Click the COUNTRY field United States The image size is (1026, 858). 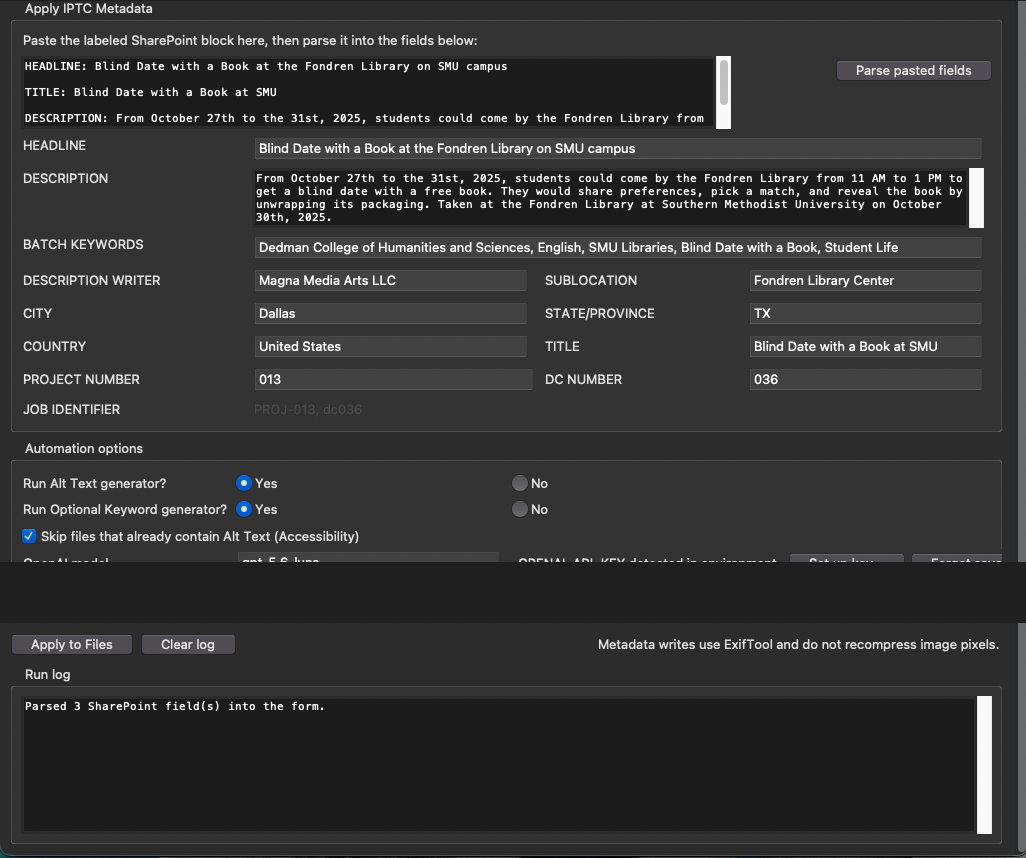pyautogui.click(x=391, y=346)
